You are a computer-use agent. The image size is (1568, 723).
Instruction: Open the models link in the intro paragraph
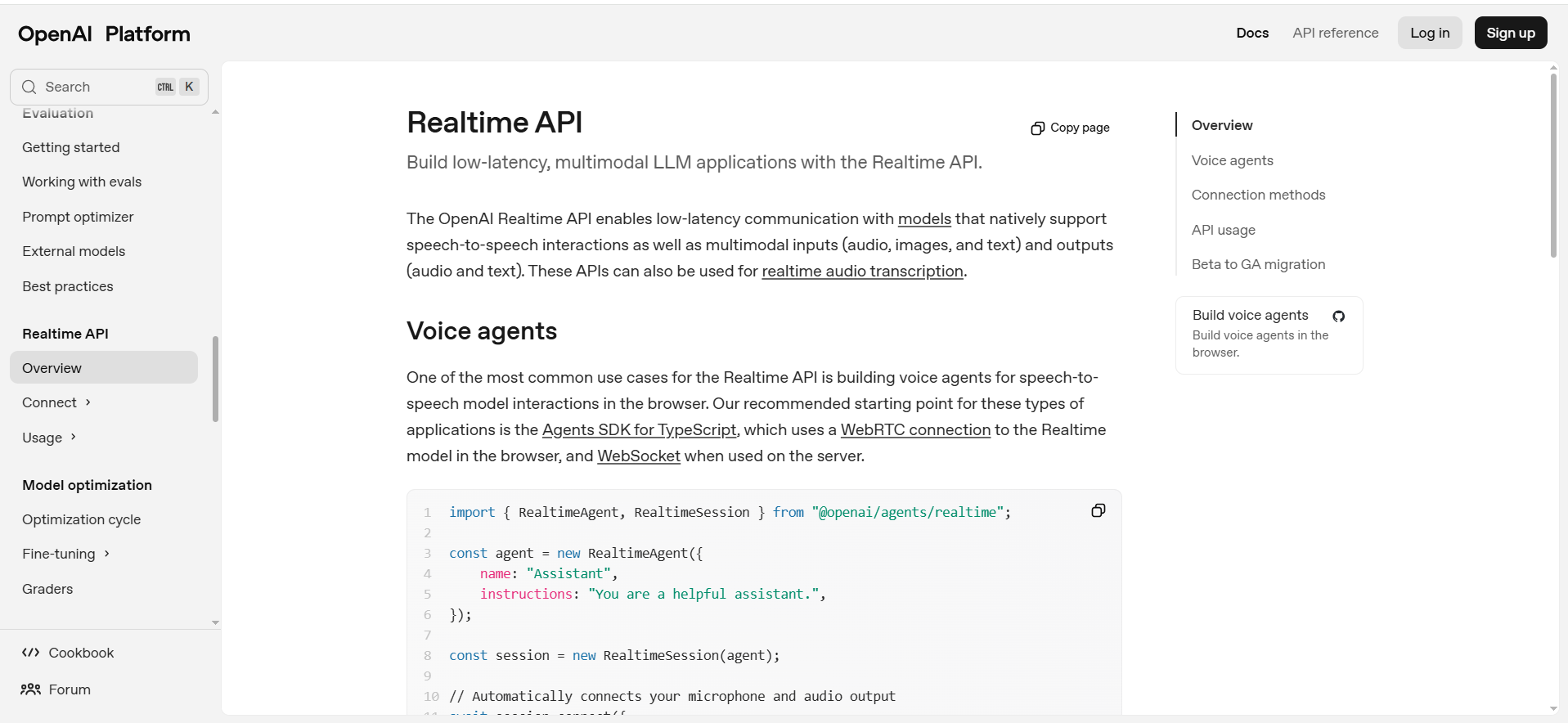924,218
